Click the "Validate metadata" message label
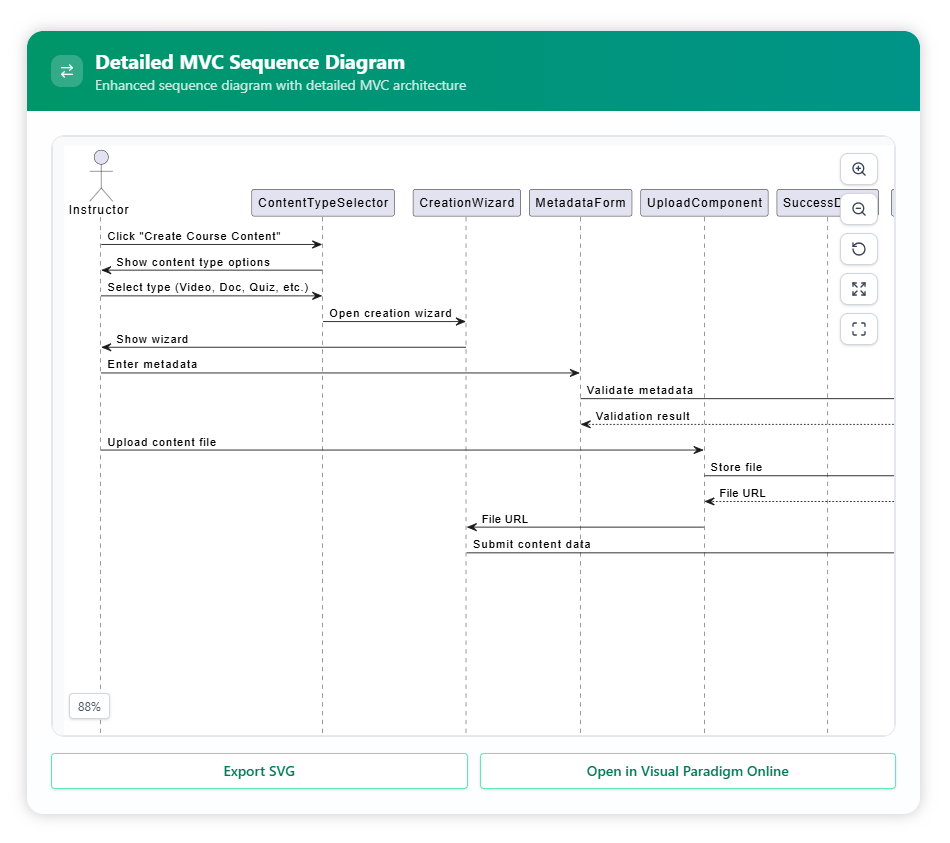Image resolution: width=950 pixels, height=843 pixels. (x=639, y=390)
